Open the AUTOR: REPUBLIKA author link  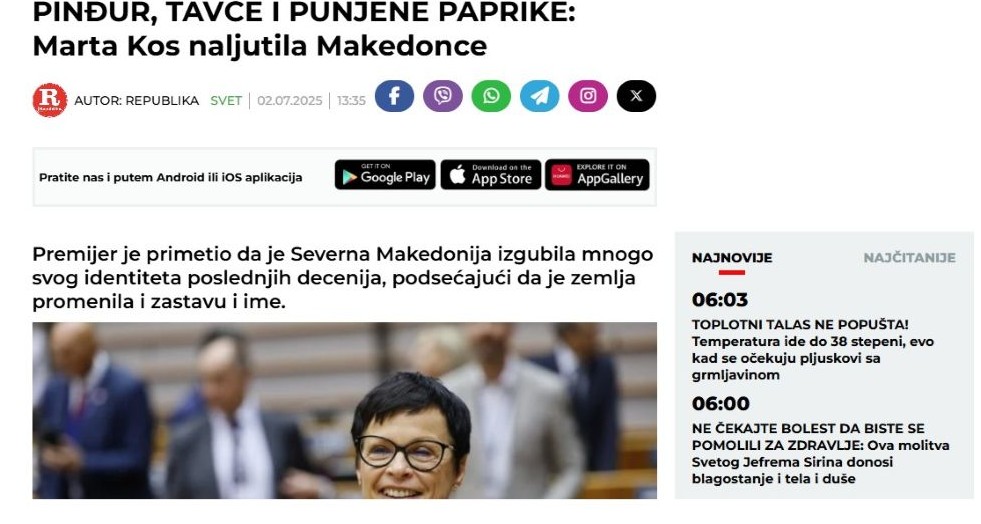tap(136, 101)
